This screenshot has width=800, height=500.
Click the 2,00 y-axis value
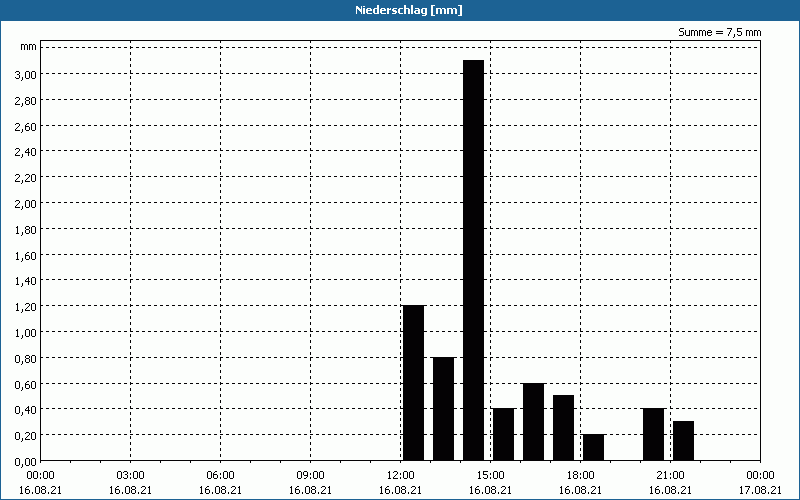pos(26,204)
